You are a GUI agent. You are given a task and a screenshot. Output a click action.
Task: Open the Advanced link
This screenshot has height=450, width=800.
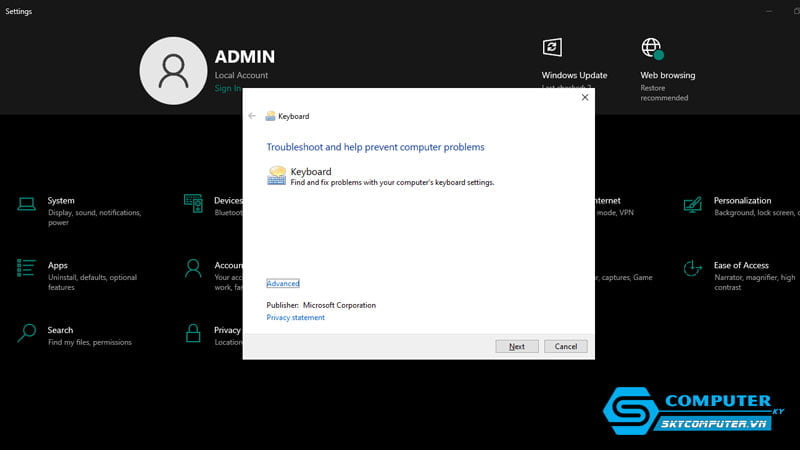282,284
